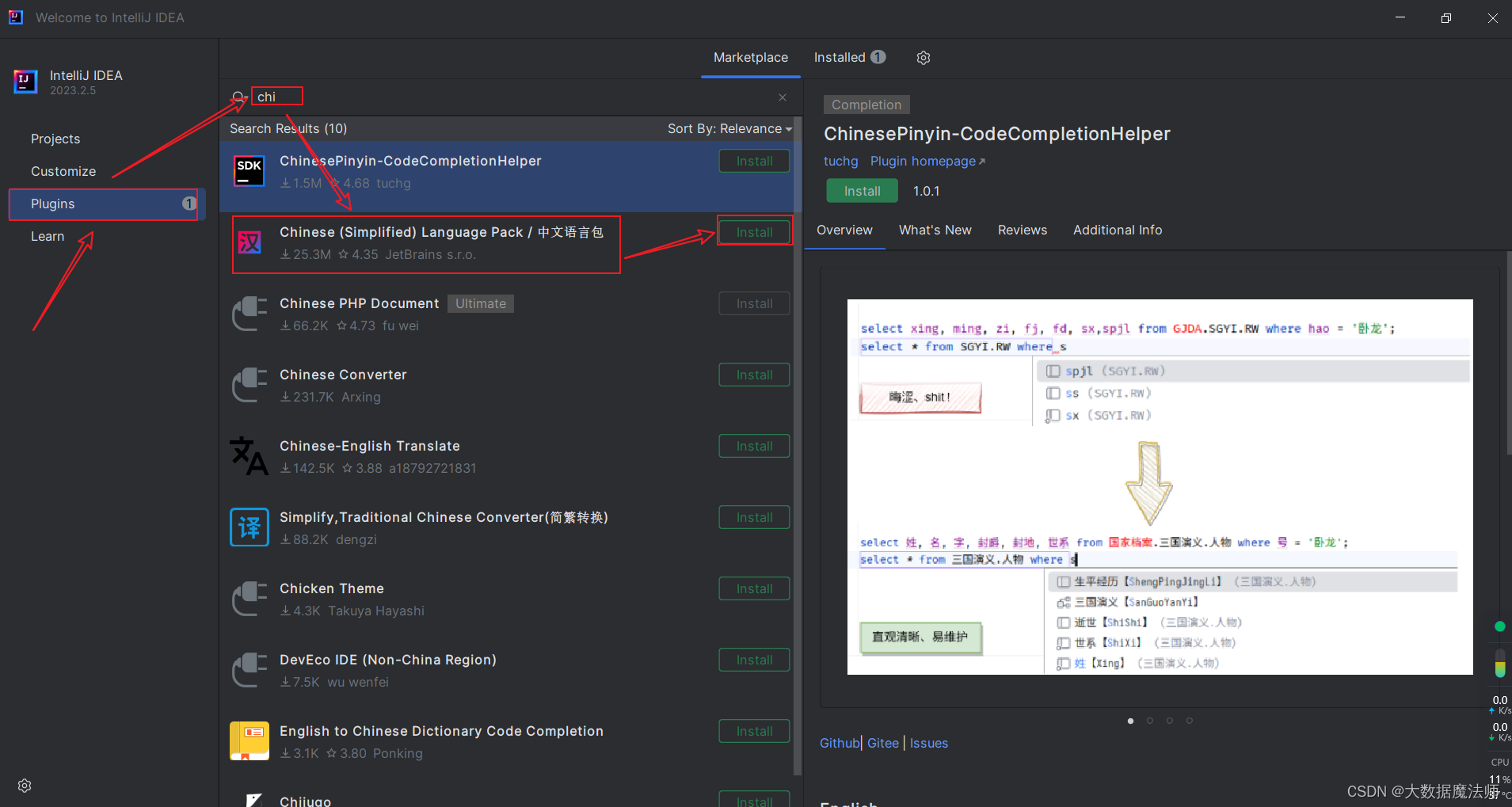Select the first screenshot carousel dot
The width and height of the screenshot is (1512, 807).
point(1130,721)
